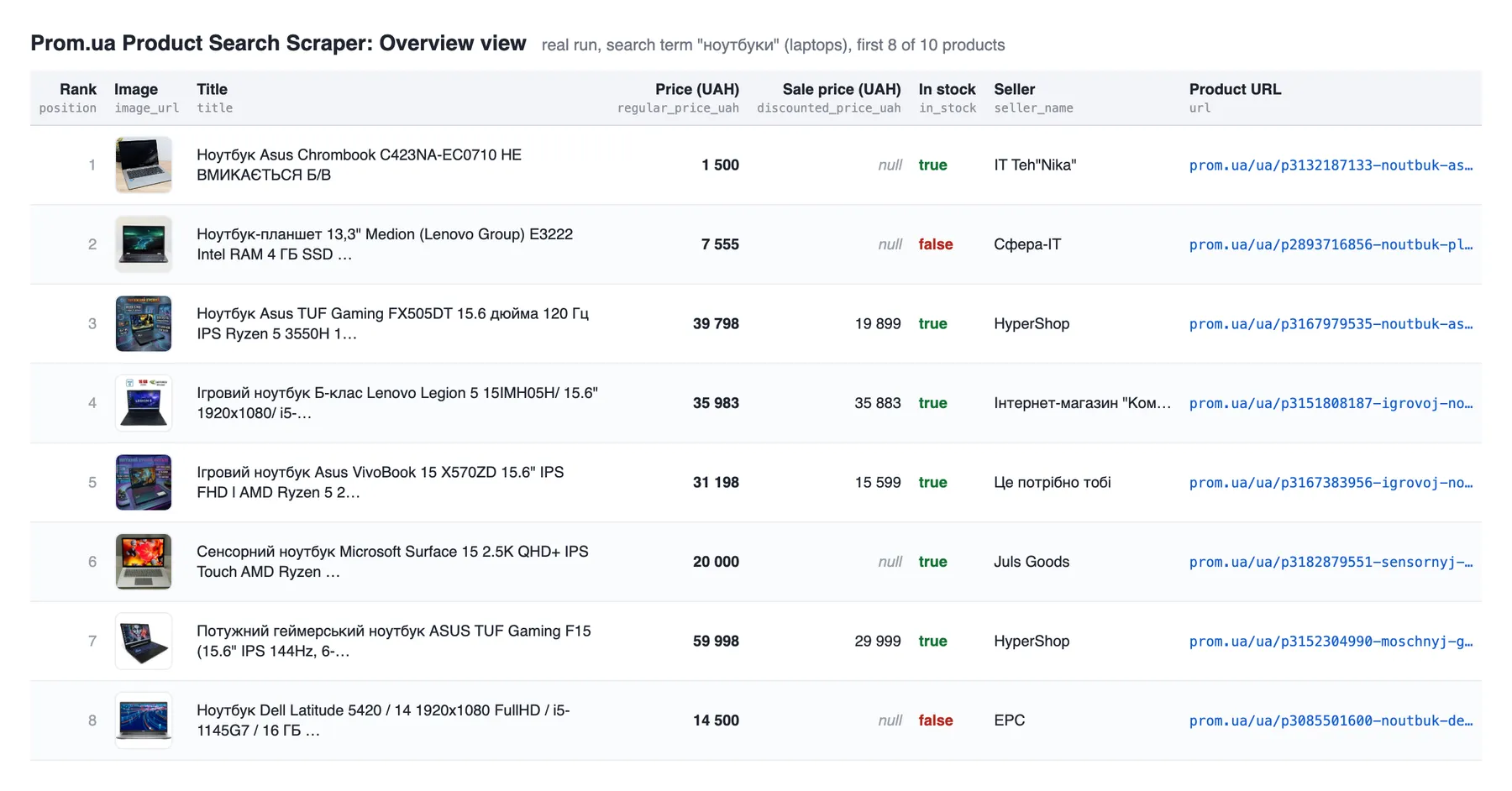The width and height of the screenshot is (1512, 791).
Task: Select the price value 14 500
Action: pyautogui.click(x=716, y=720)
